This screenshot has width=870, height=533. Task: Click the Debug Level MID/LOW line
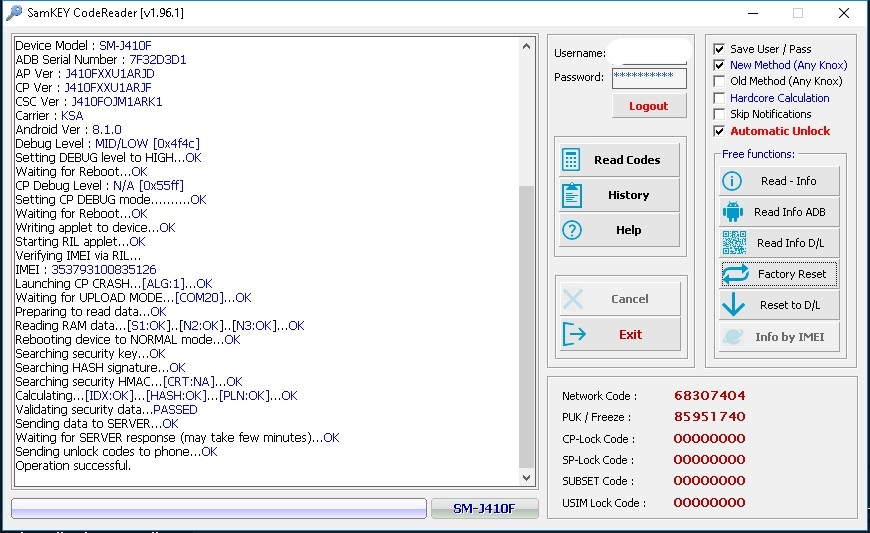click(108, 144)
